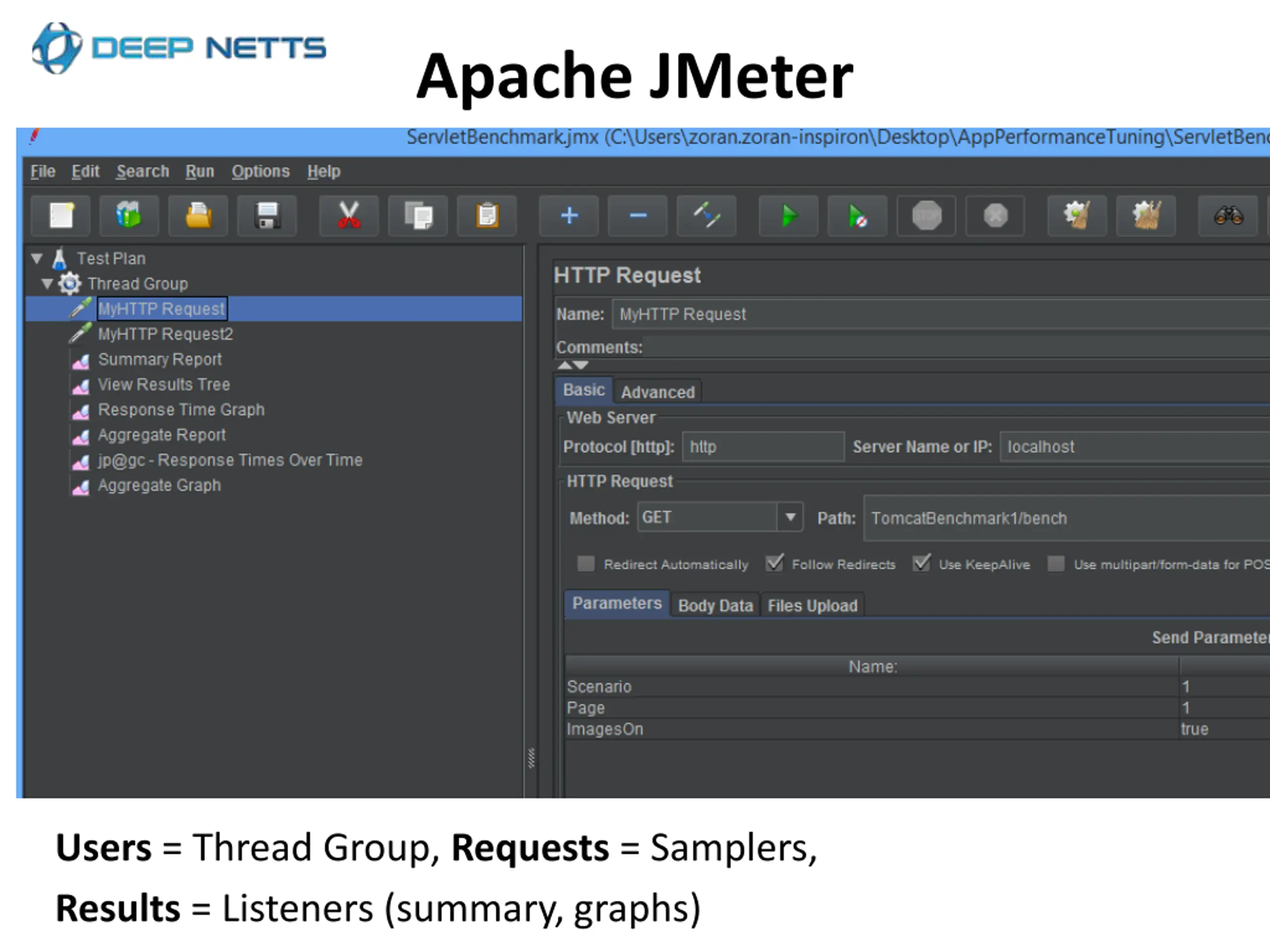
Task: Select Response Time Graph listener
Action: 182,410
